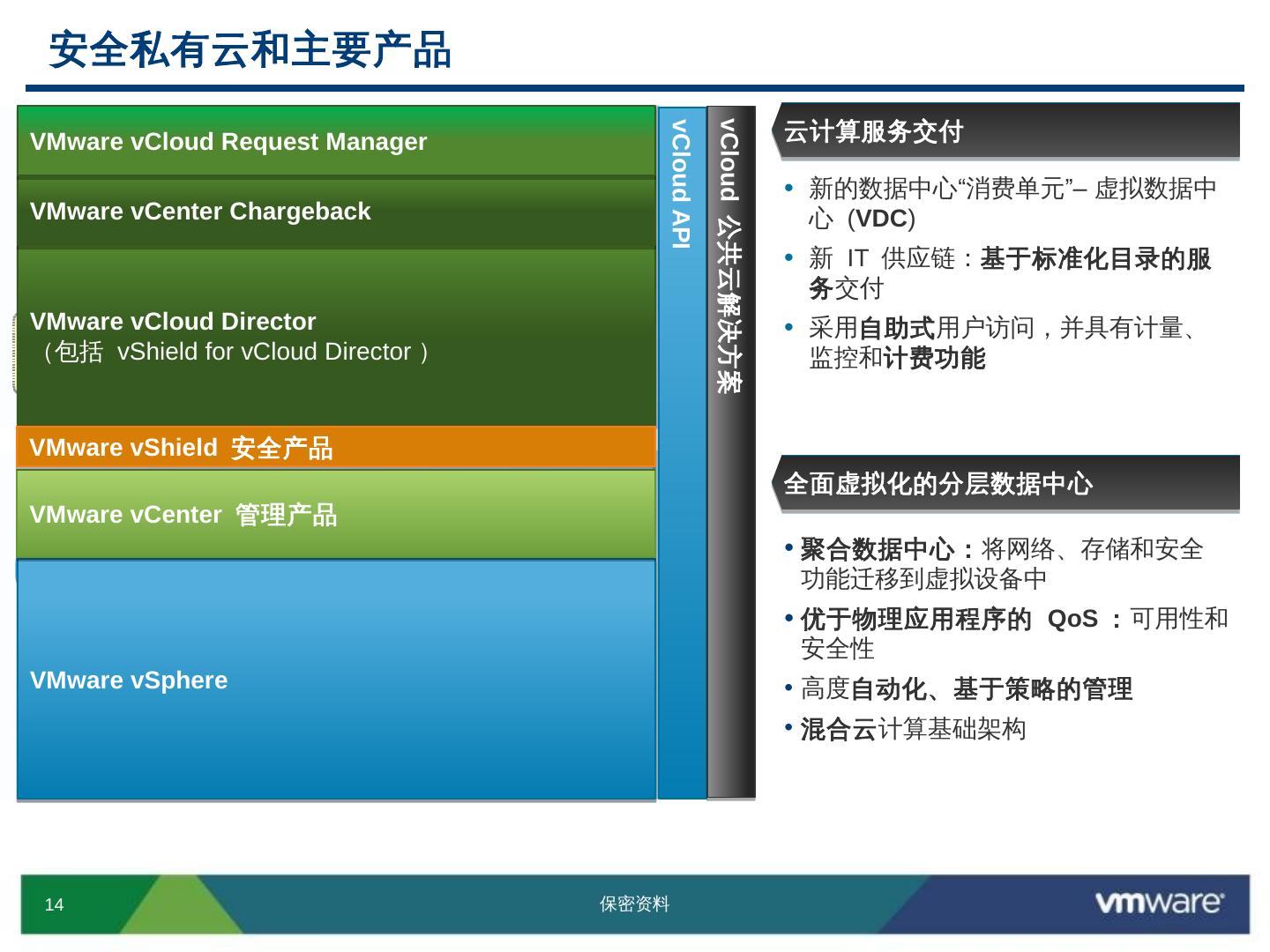This screenshot has width=1270, height=952.
Task: Click the slide number 14
Action: [54, 904]
